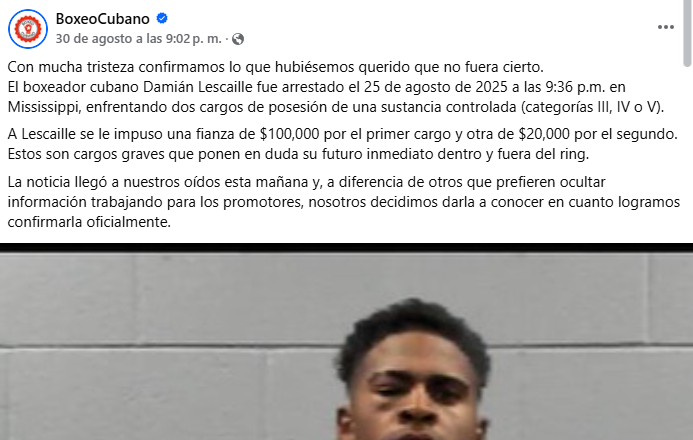Screen dimensions: 693x440
Task: Click the paragraph starting 'La noticia llegó'
Action: coord(343,202)
